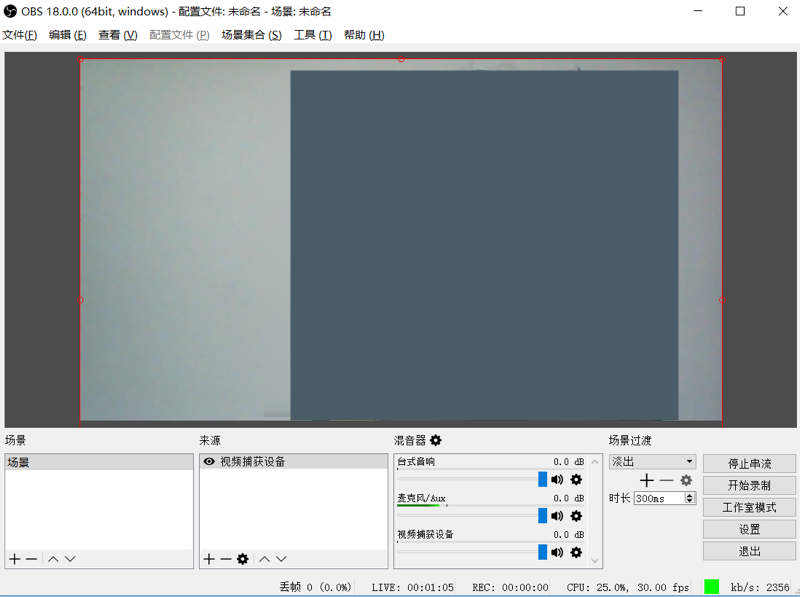
Task: Move the scene down with the down arrow
Action: (70, 559)
